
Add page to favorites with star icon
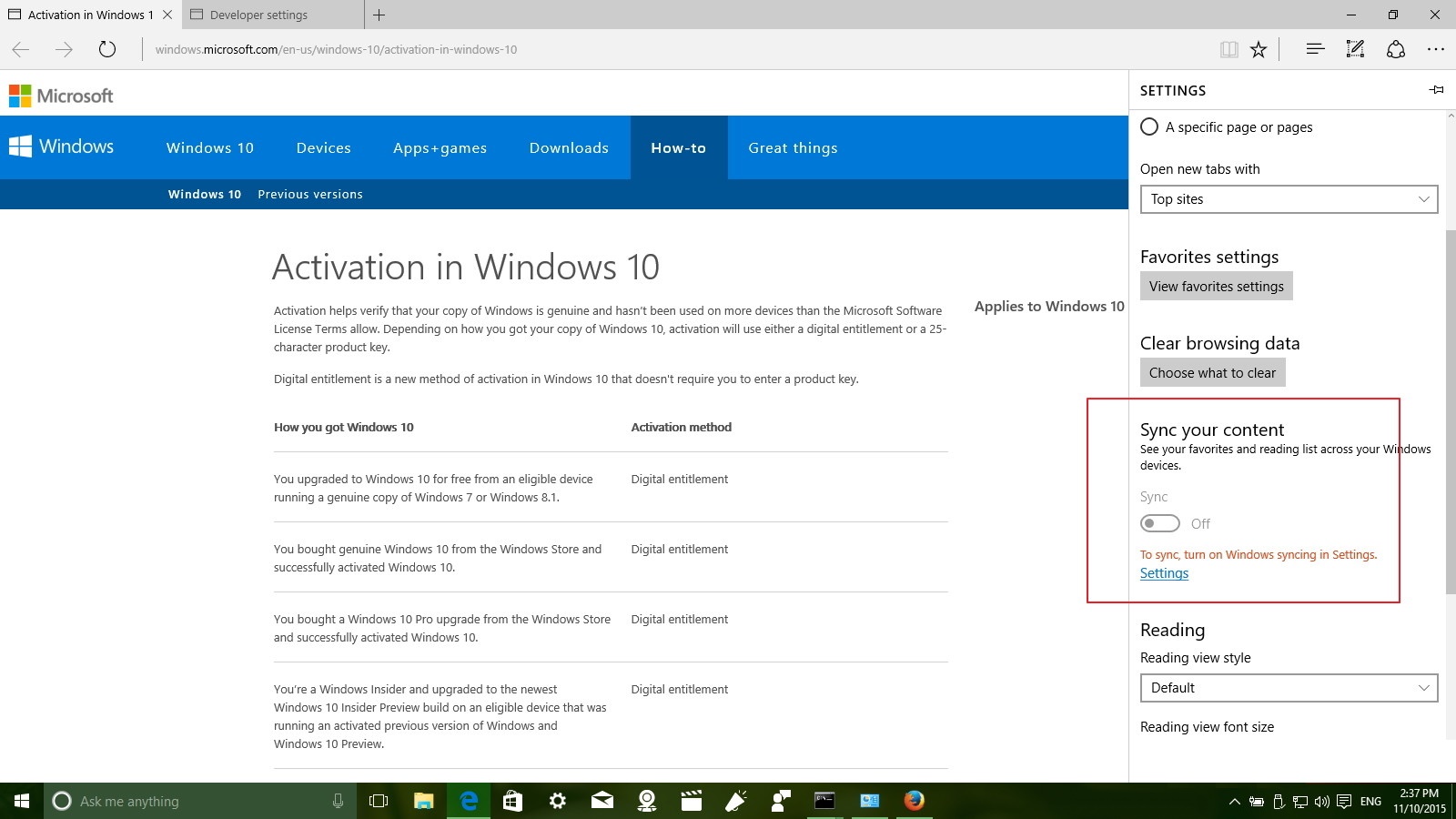[1259, 49]
